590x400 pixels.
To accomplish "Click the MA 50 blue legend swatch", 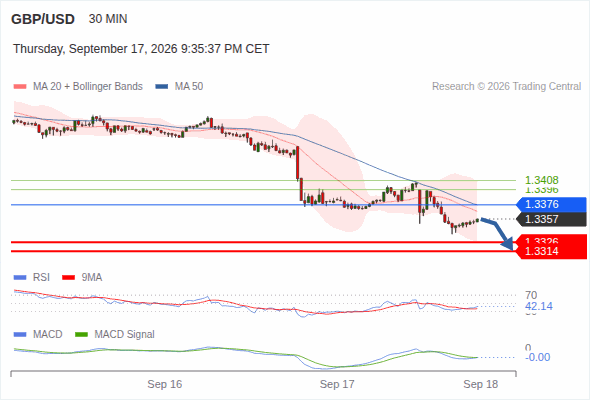I will [x=162, y=87].
